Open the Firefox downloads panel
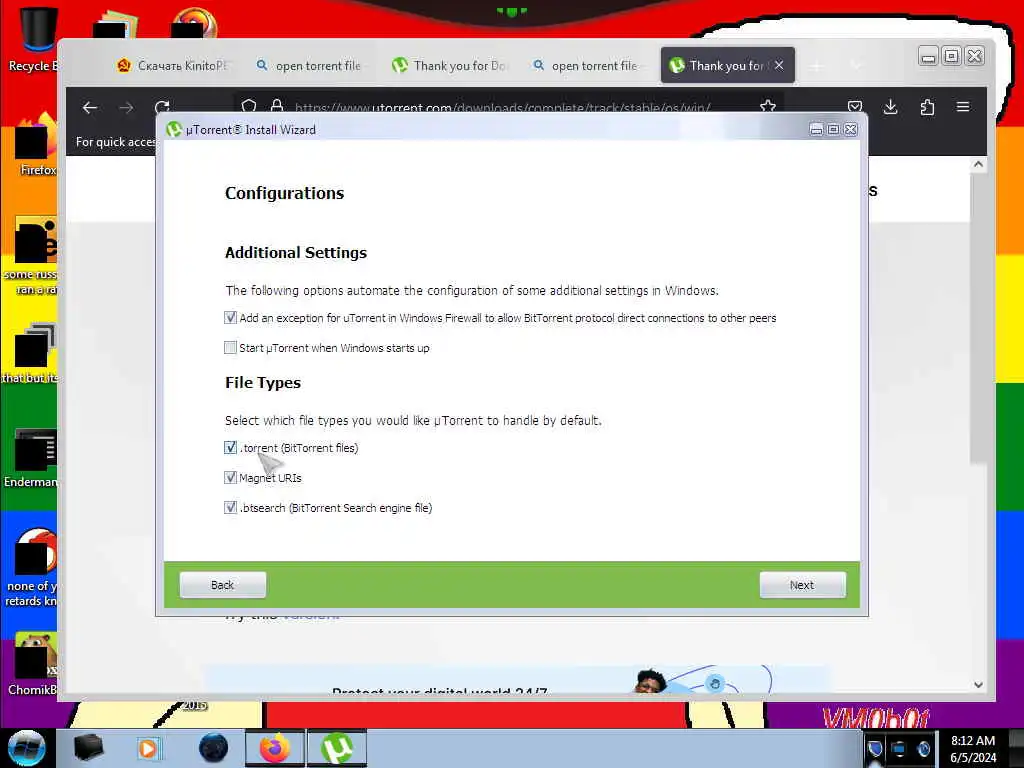The image size is (1024, 768). tap(891, 107)
